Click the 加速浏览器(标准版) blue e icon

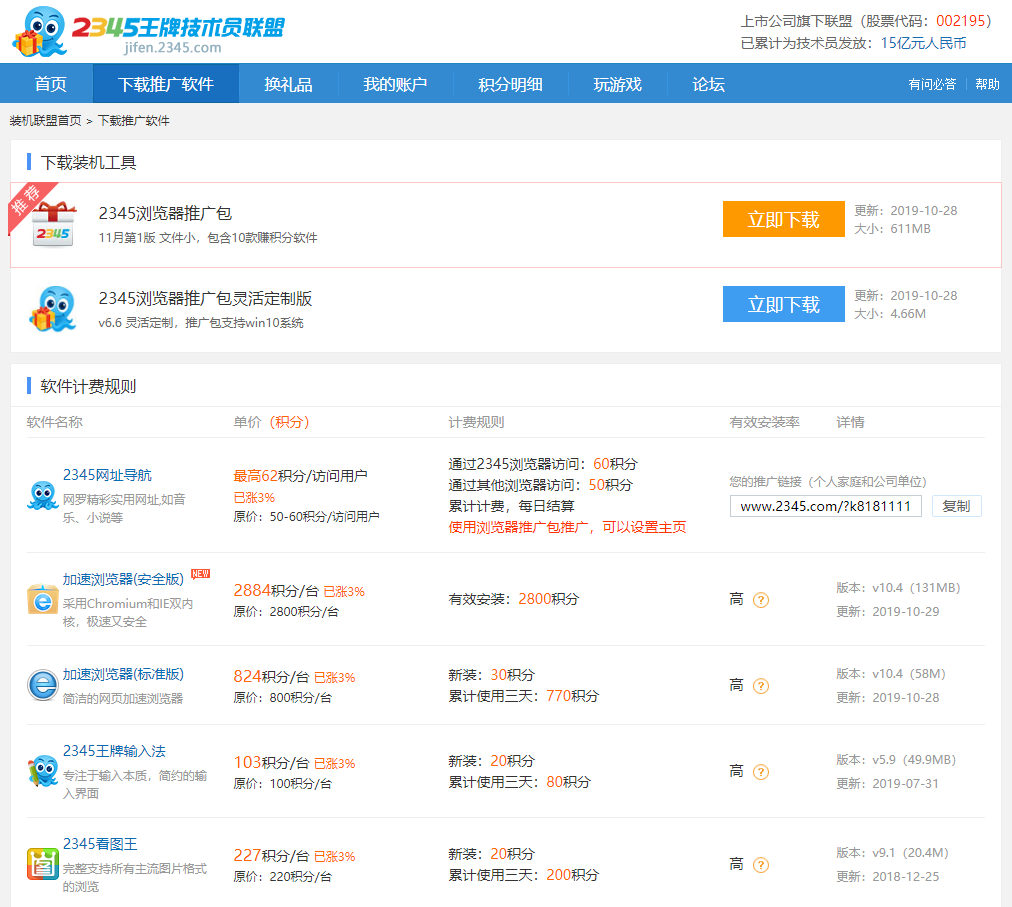coord(43,685)
